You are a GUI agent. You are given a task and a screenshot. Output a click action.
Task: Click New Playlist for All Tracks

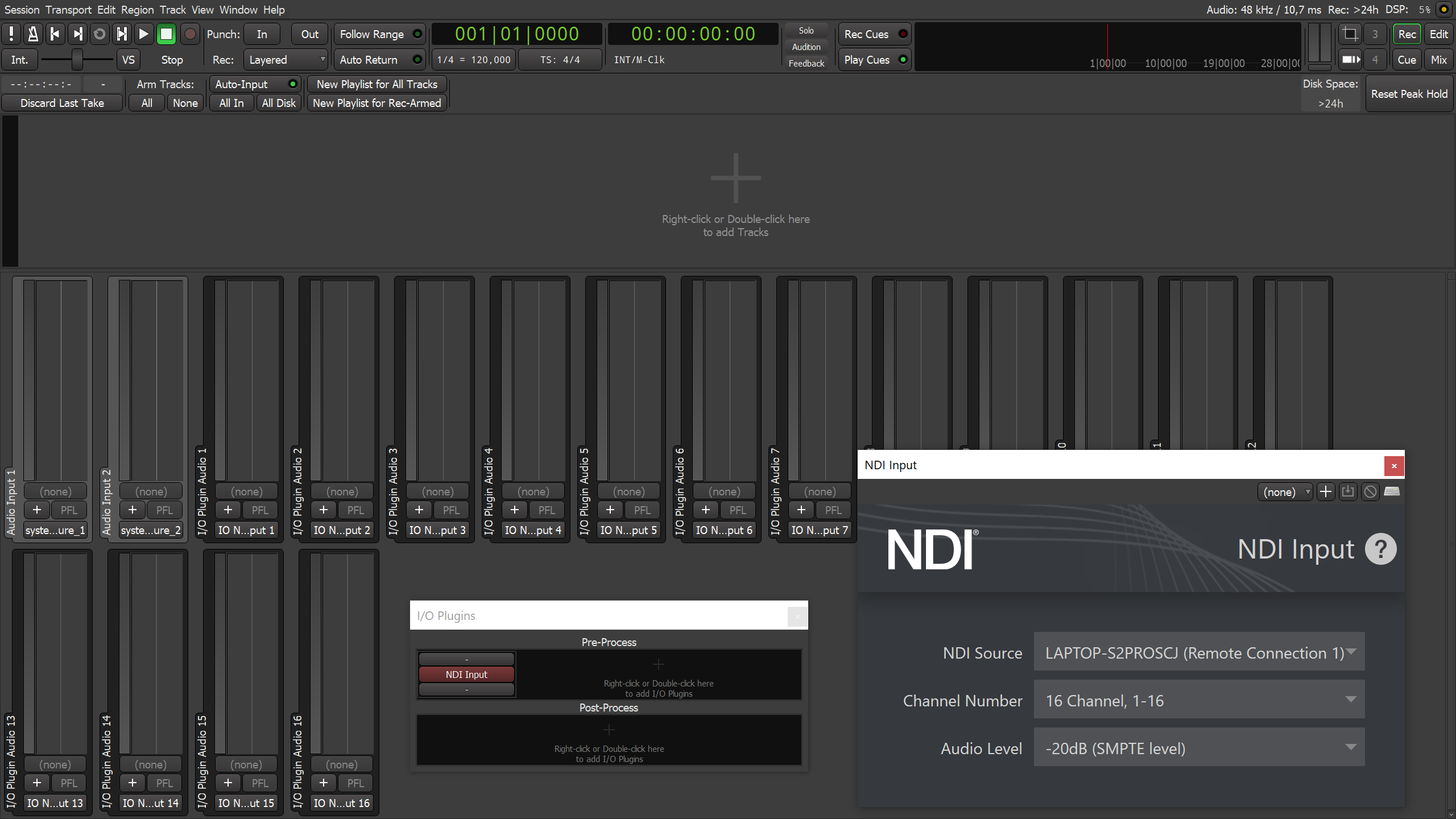tap(377, 84)
